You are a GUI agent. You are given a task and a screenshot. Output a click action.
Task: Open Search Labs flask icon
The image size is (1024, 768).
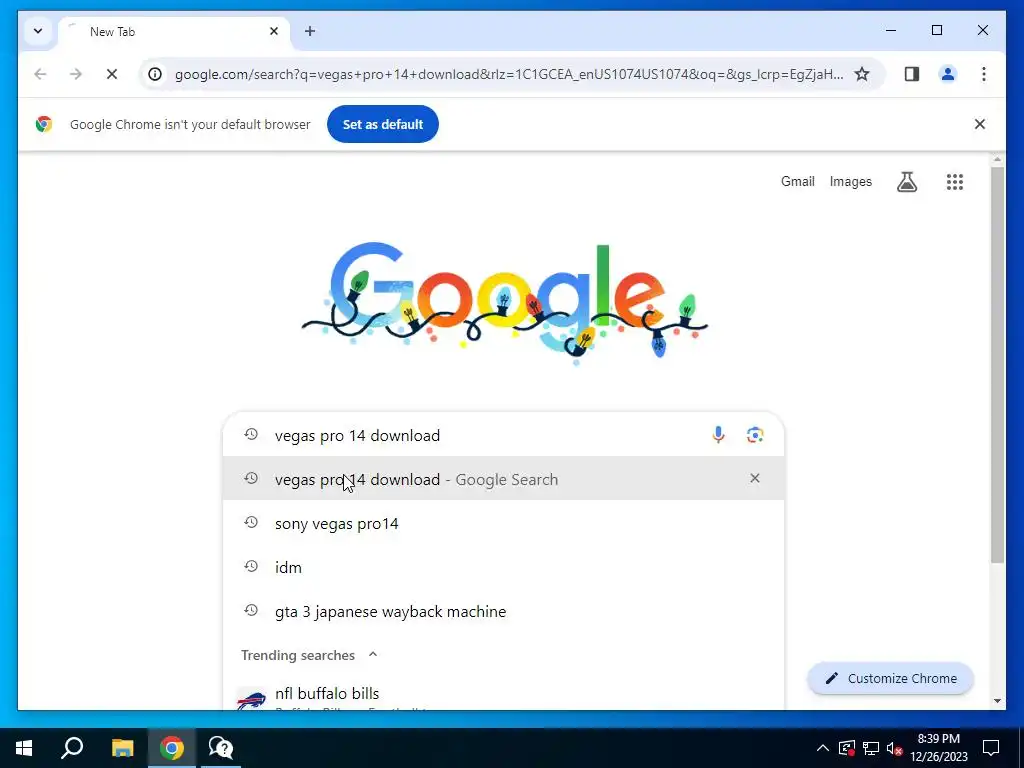pos(906,182)
